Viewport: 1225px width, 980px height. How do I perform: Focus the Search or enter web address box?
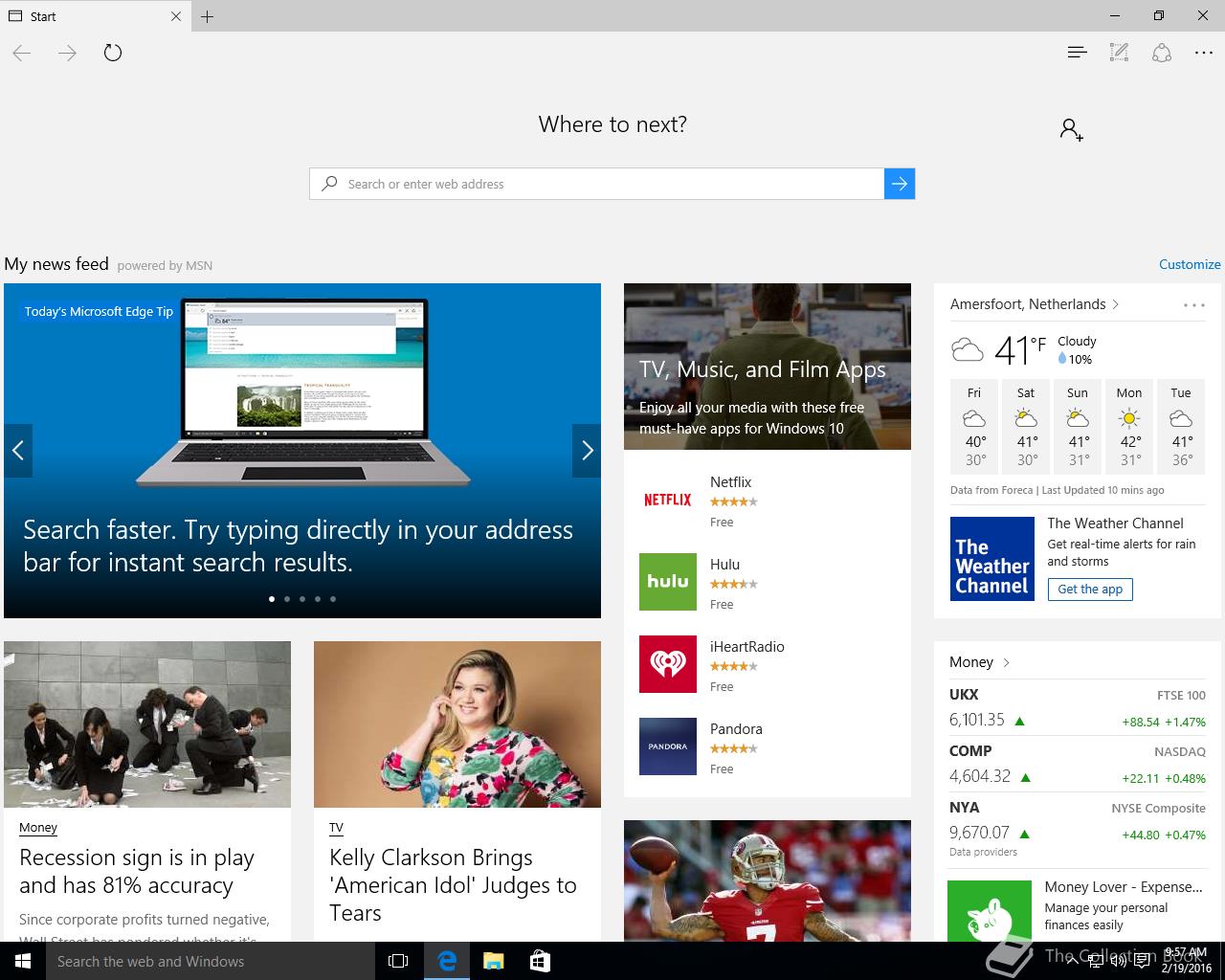tap(596, 184)
